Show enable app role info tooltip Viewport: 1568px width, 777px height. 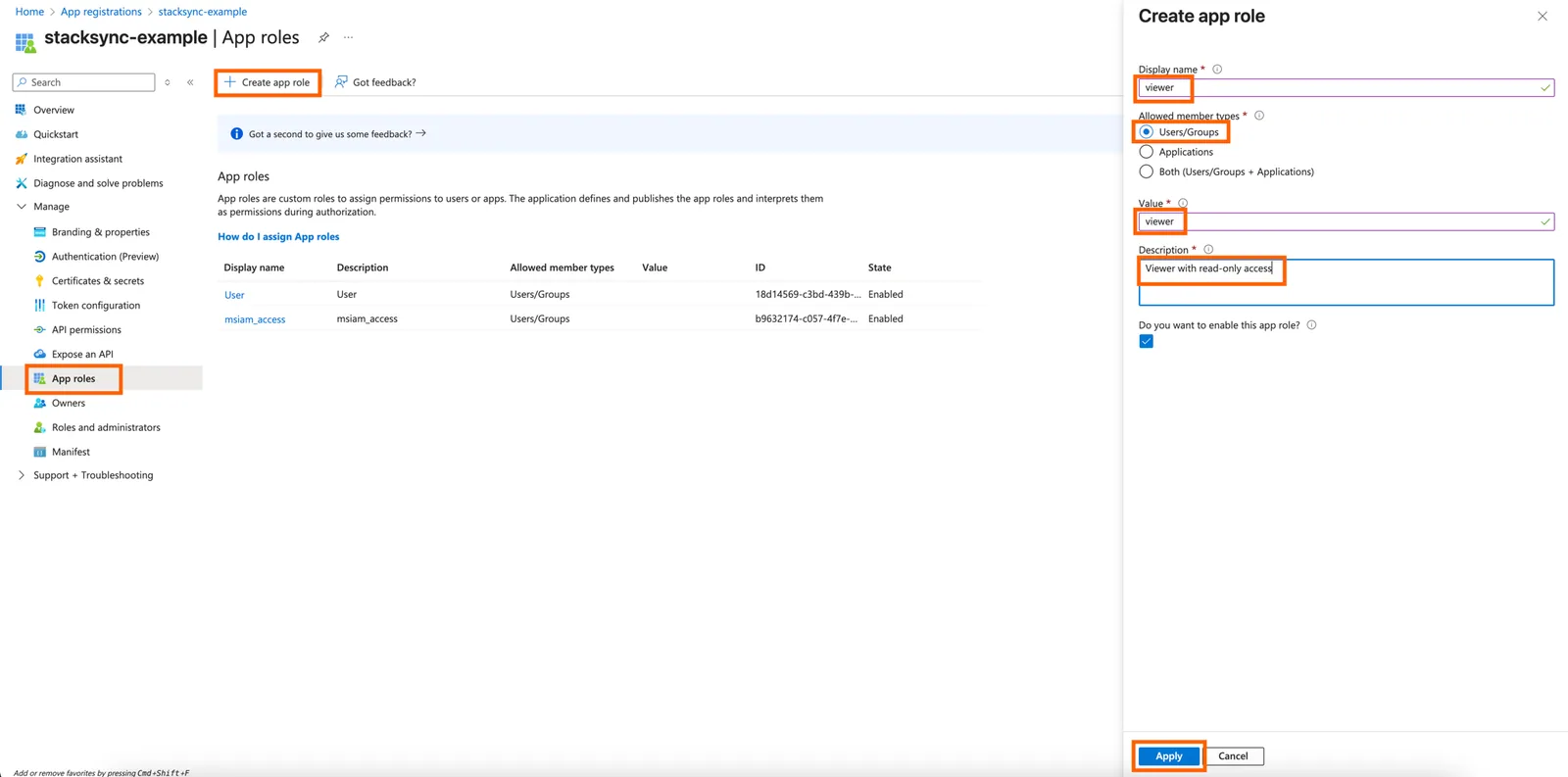coord(1311,325)
